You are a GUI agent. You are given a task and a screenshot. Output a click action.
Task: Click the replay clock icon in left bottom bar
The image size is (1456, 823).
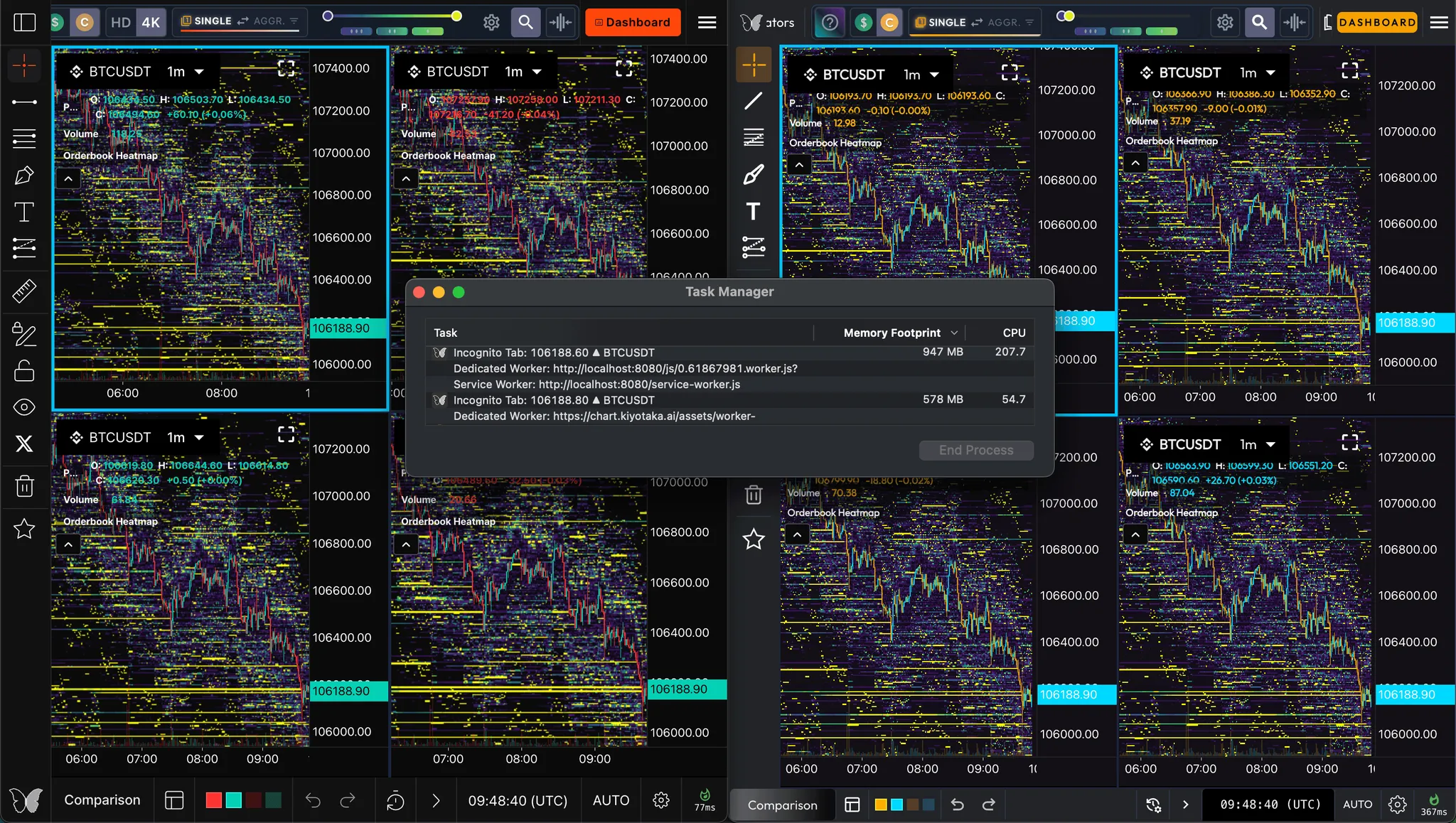pos(395,801)
